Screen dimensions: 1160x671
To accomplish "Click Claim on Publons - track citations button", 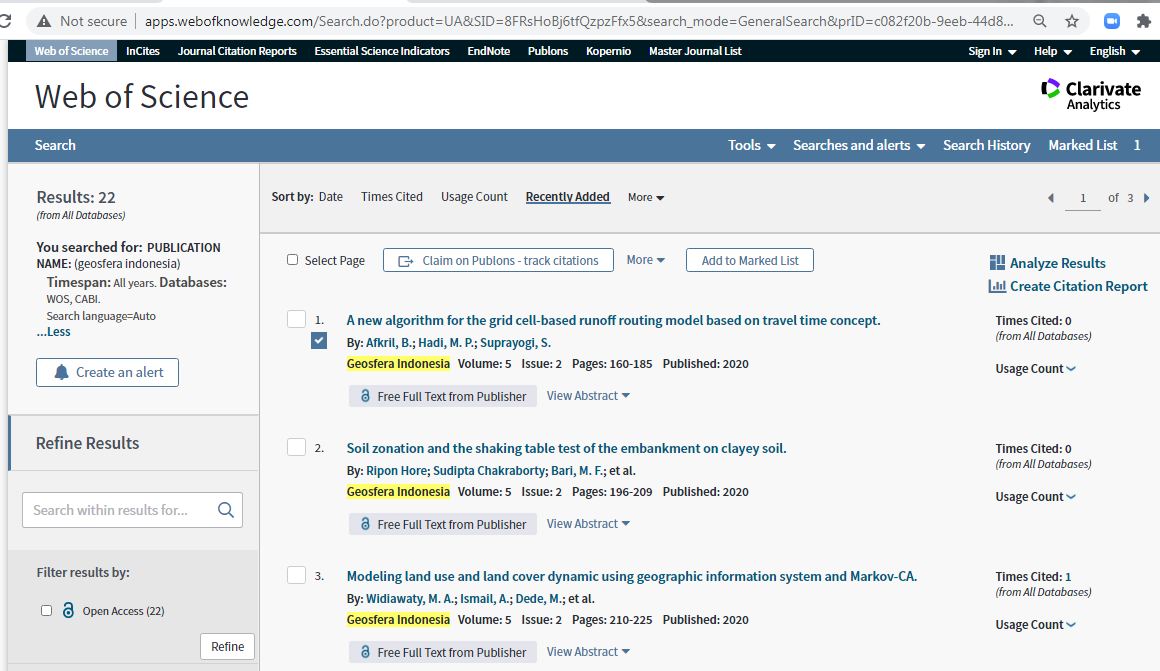I will coord(498,260).
